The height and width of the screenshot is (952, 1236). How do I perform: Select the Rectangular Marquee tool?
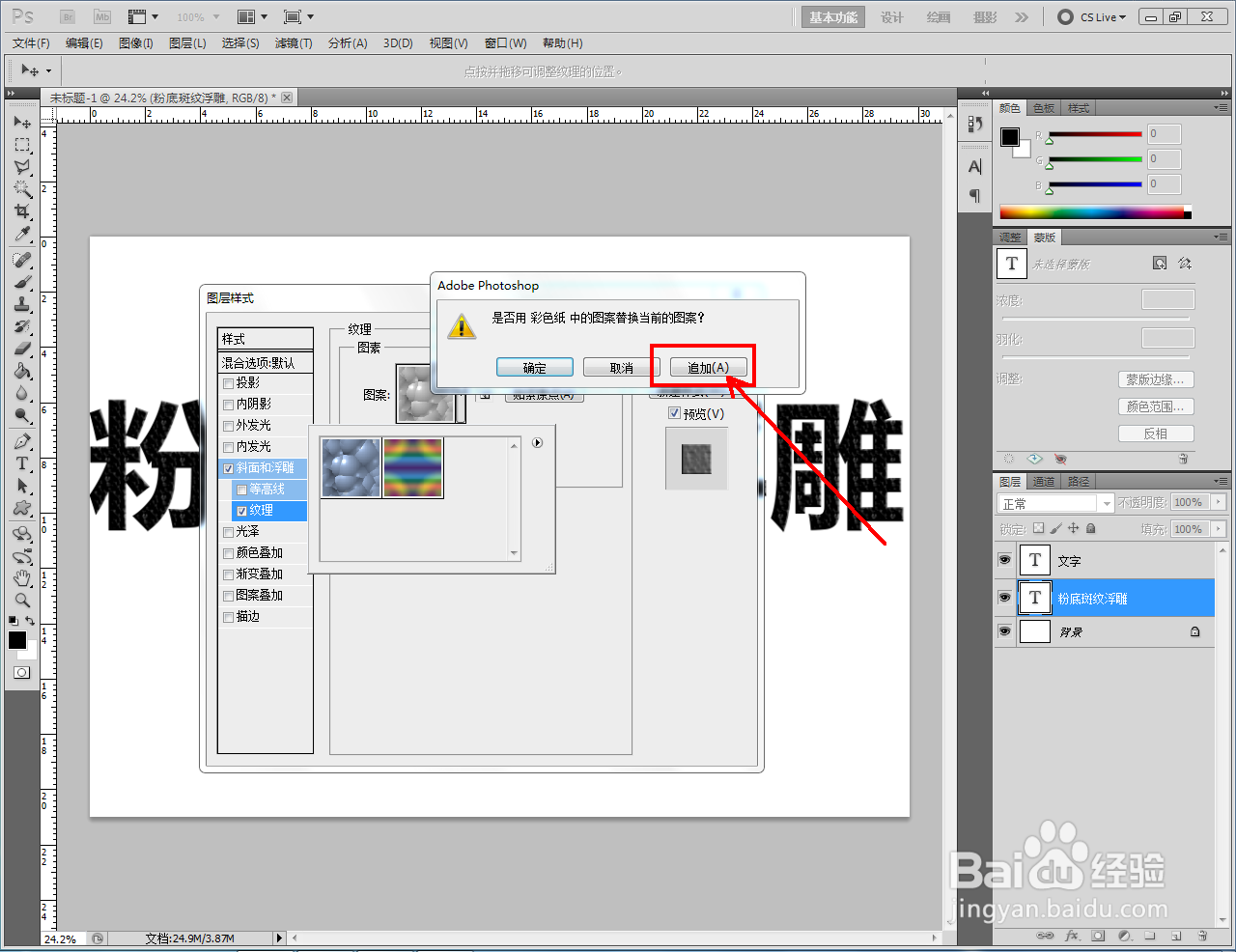click(x=22, y=145)
